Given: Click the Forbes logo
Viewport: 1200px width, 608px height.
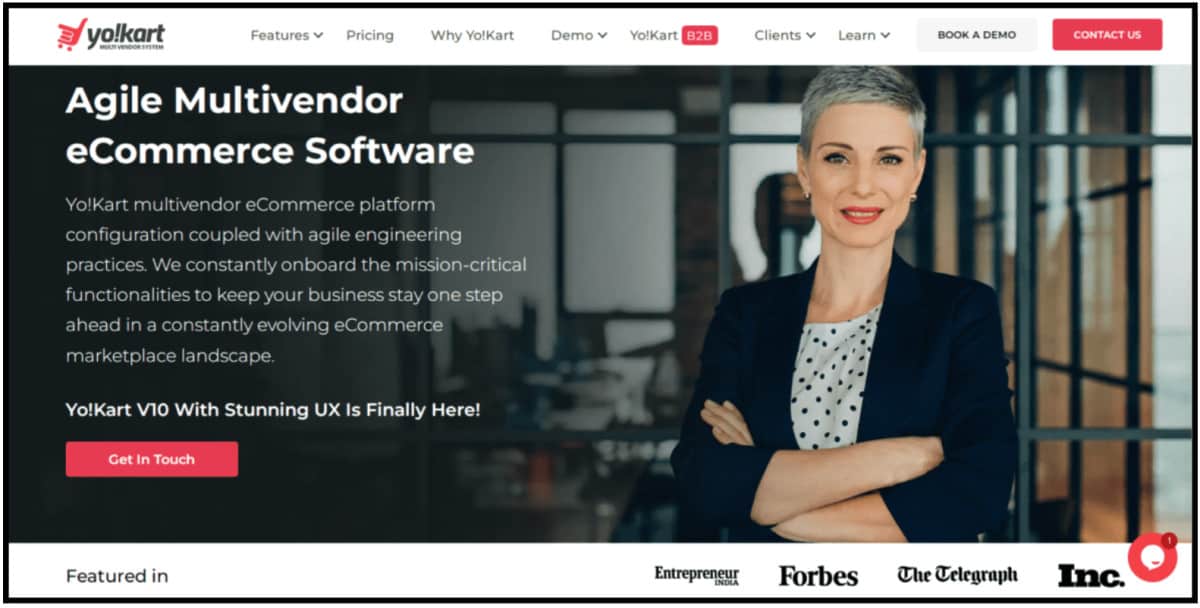Looking at the screenshot, I should point(818,576).
